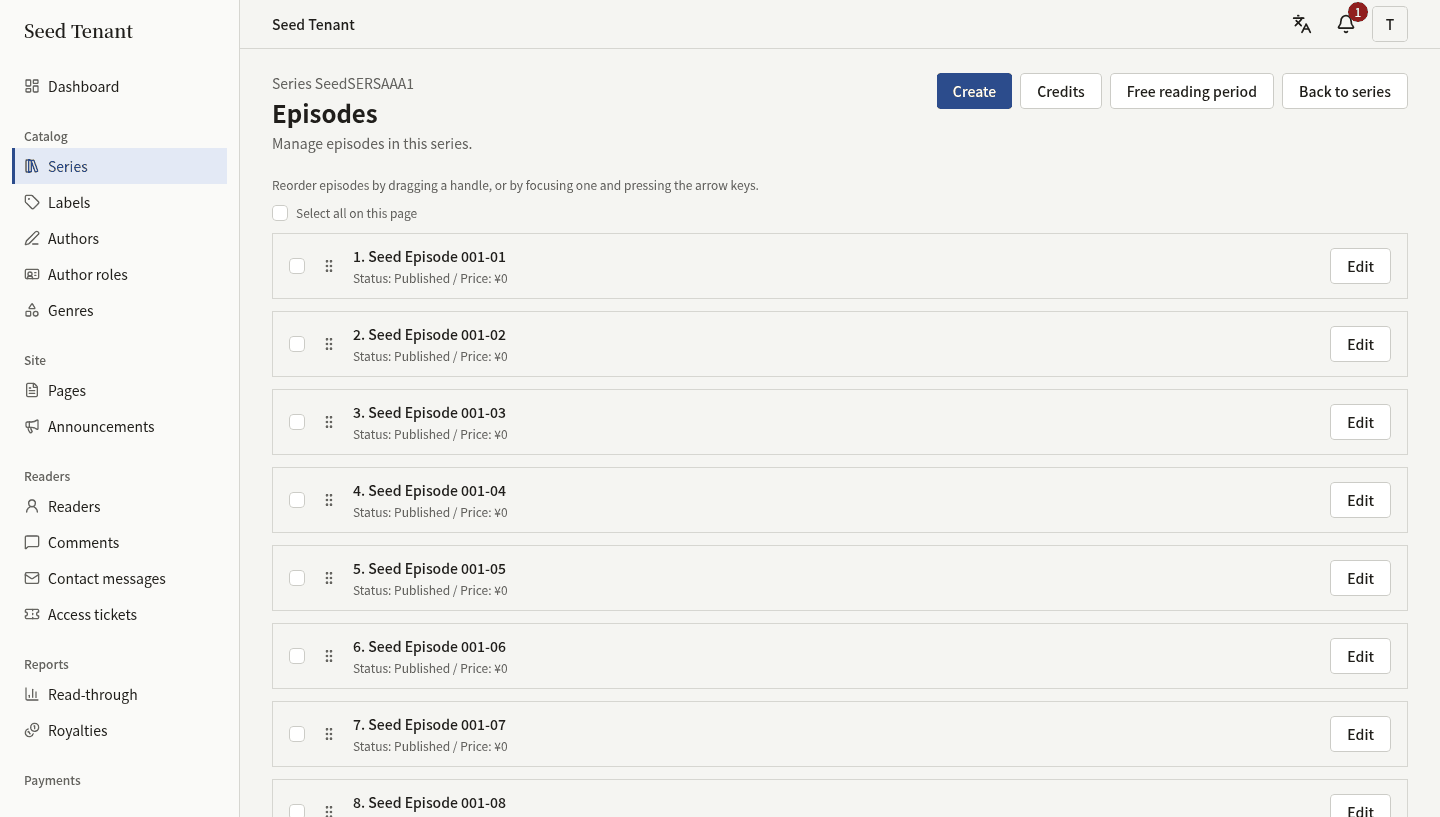Open the Royalties report
The width and height of the screenshot is (1440, 817).
click(120, 730)
